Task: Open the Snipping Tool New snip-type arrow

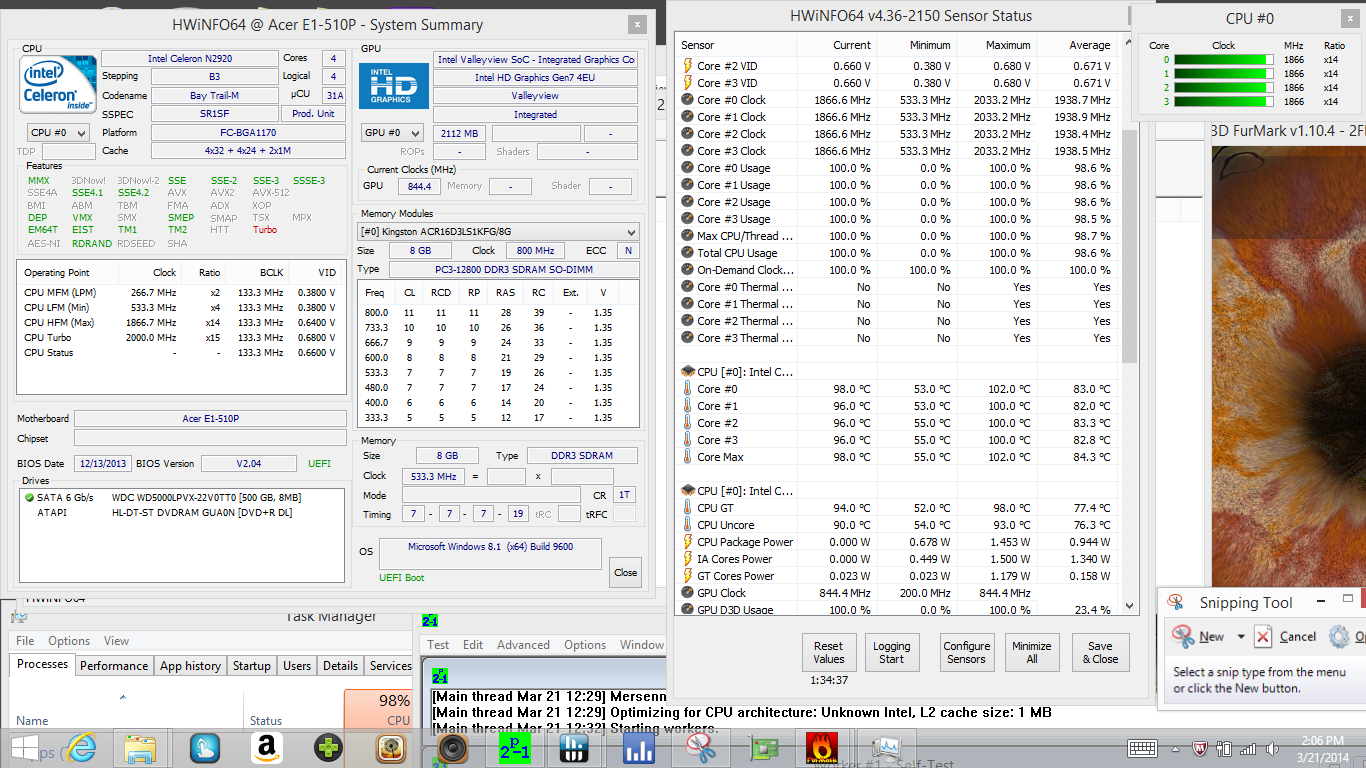Action: 1240,636
